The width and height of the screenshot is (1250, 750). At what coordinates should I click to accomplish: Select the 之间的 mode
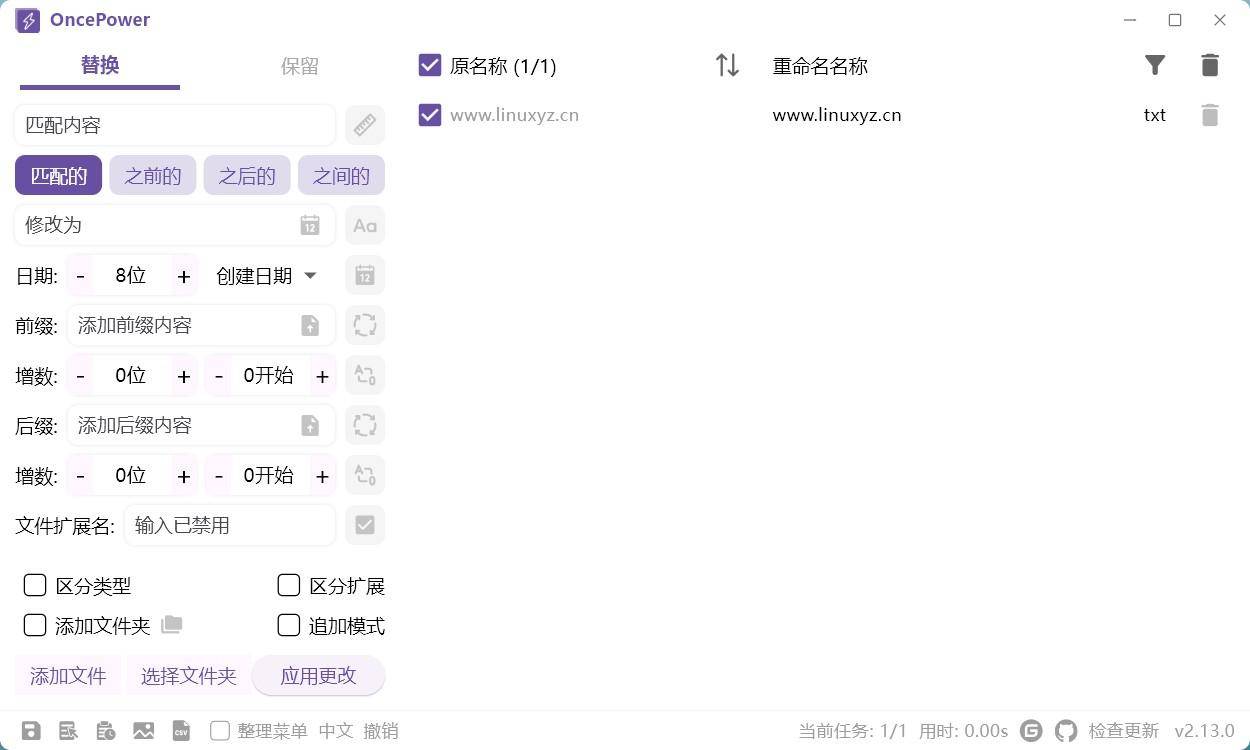click(341, 176)
